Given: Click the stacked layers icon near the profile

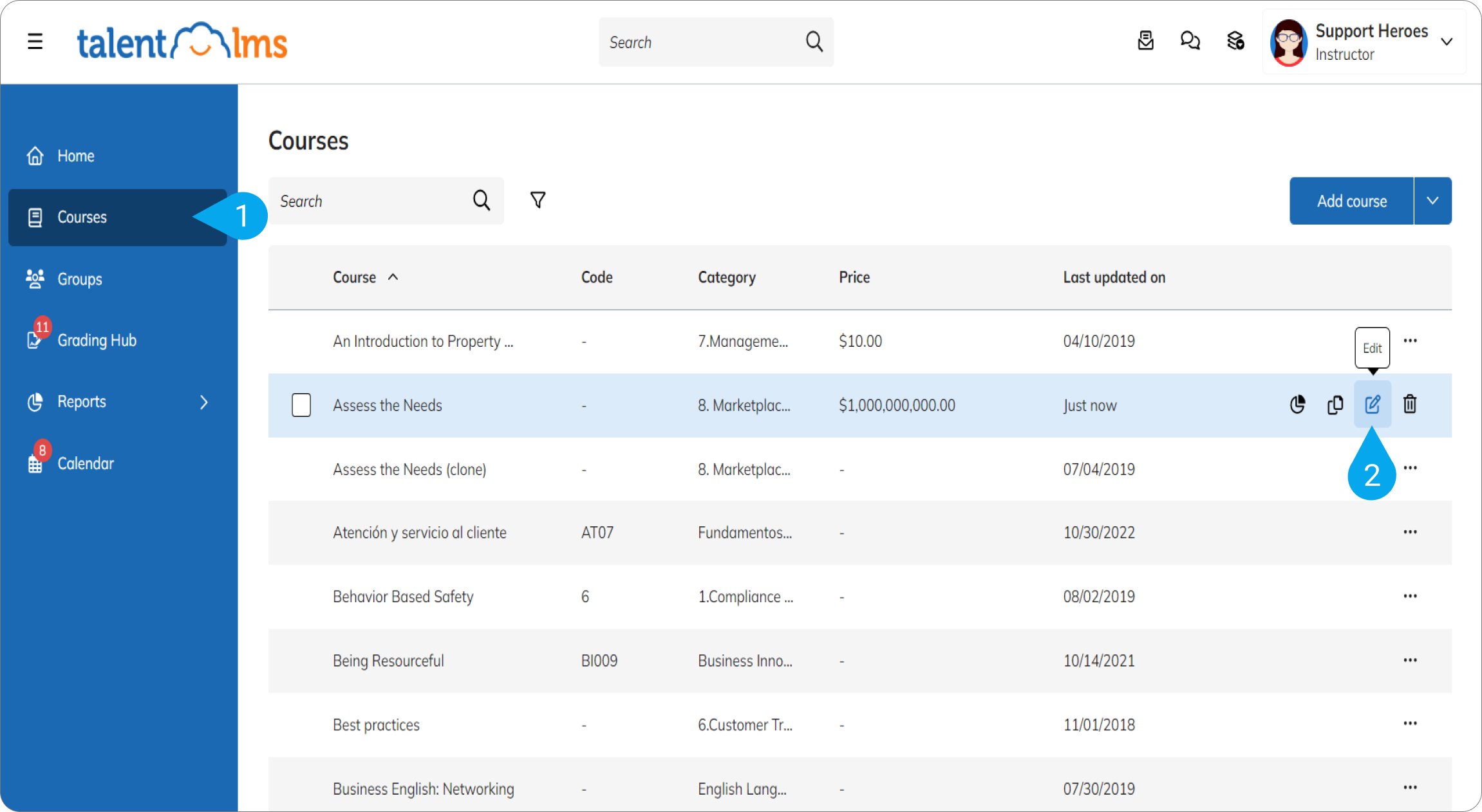Looking at the screenshot, I should (1235, 41).
